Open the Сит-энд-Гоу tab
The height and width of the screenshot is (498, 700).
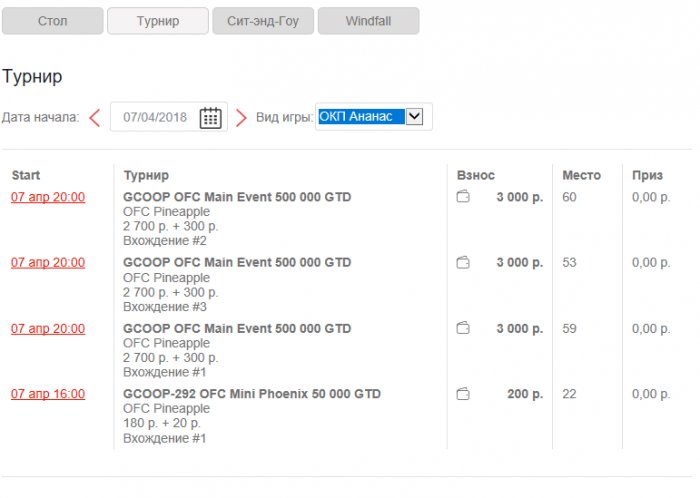pos(263,21)
